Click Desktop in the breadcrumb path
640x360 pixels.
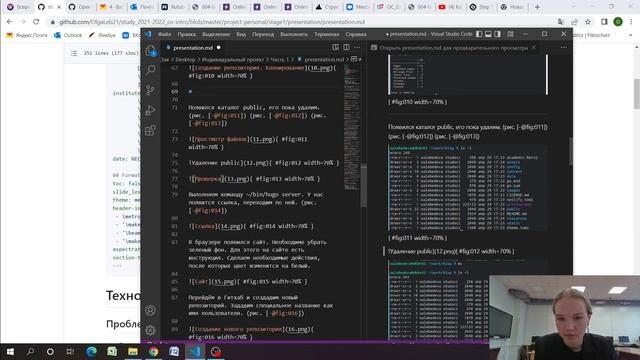coord(185,60)
